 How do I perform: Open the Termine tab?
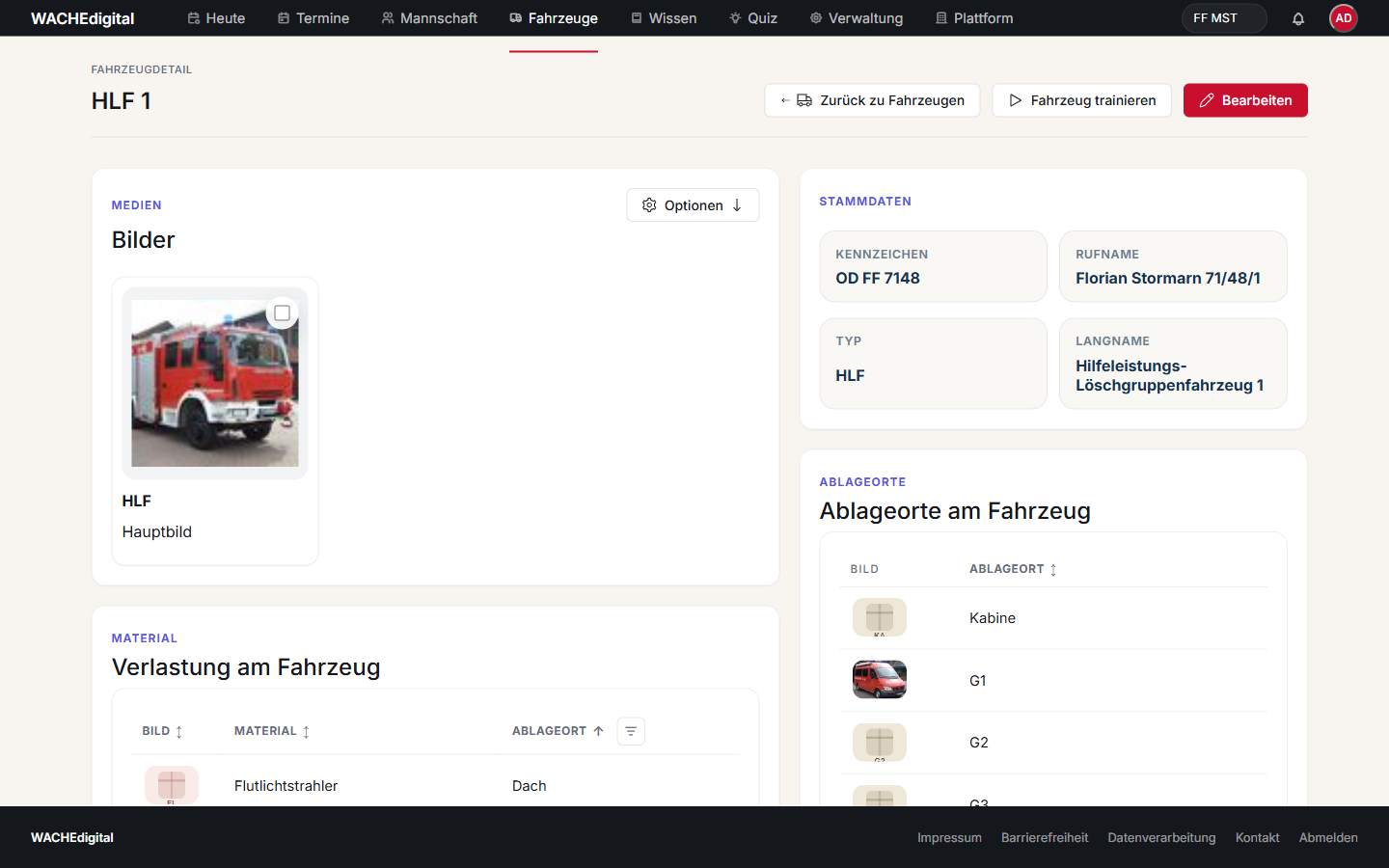click(313, 18)
